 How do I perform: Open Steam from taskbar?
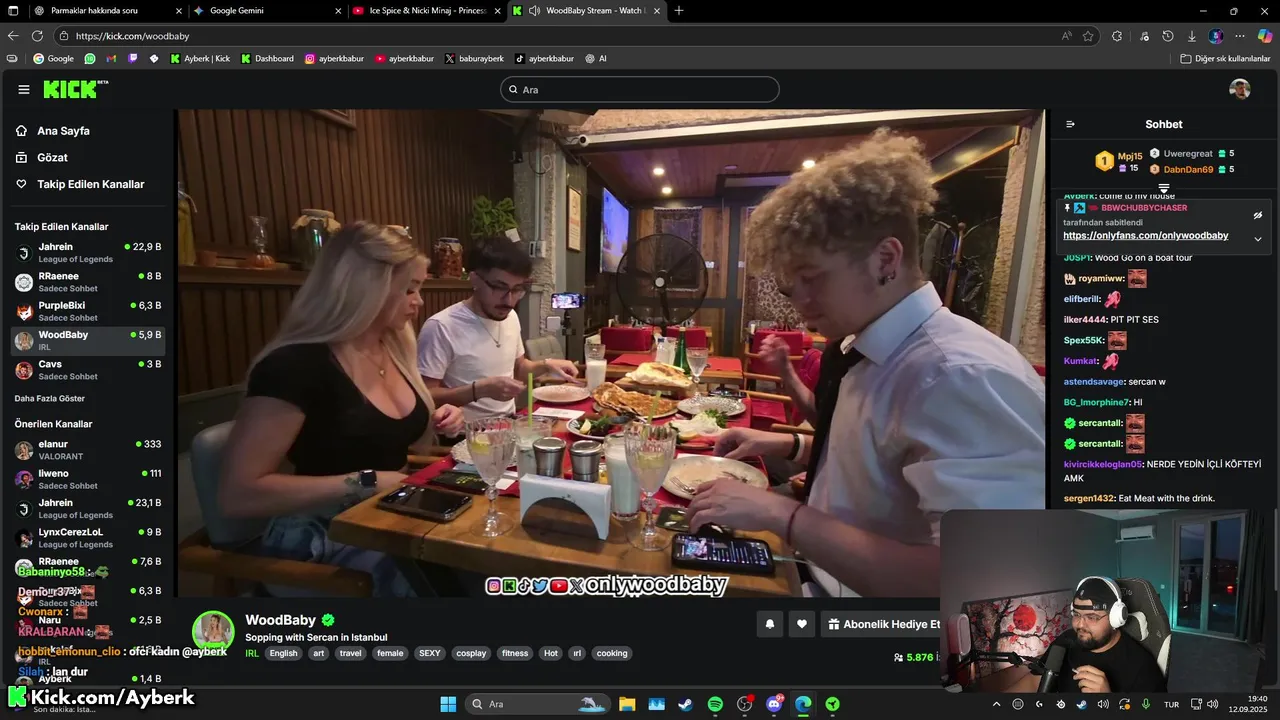pyautogui.click(x=685, y=704)
